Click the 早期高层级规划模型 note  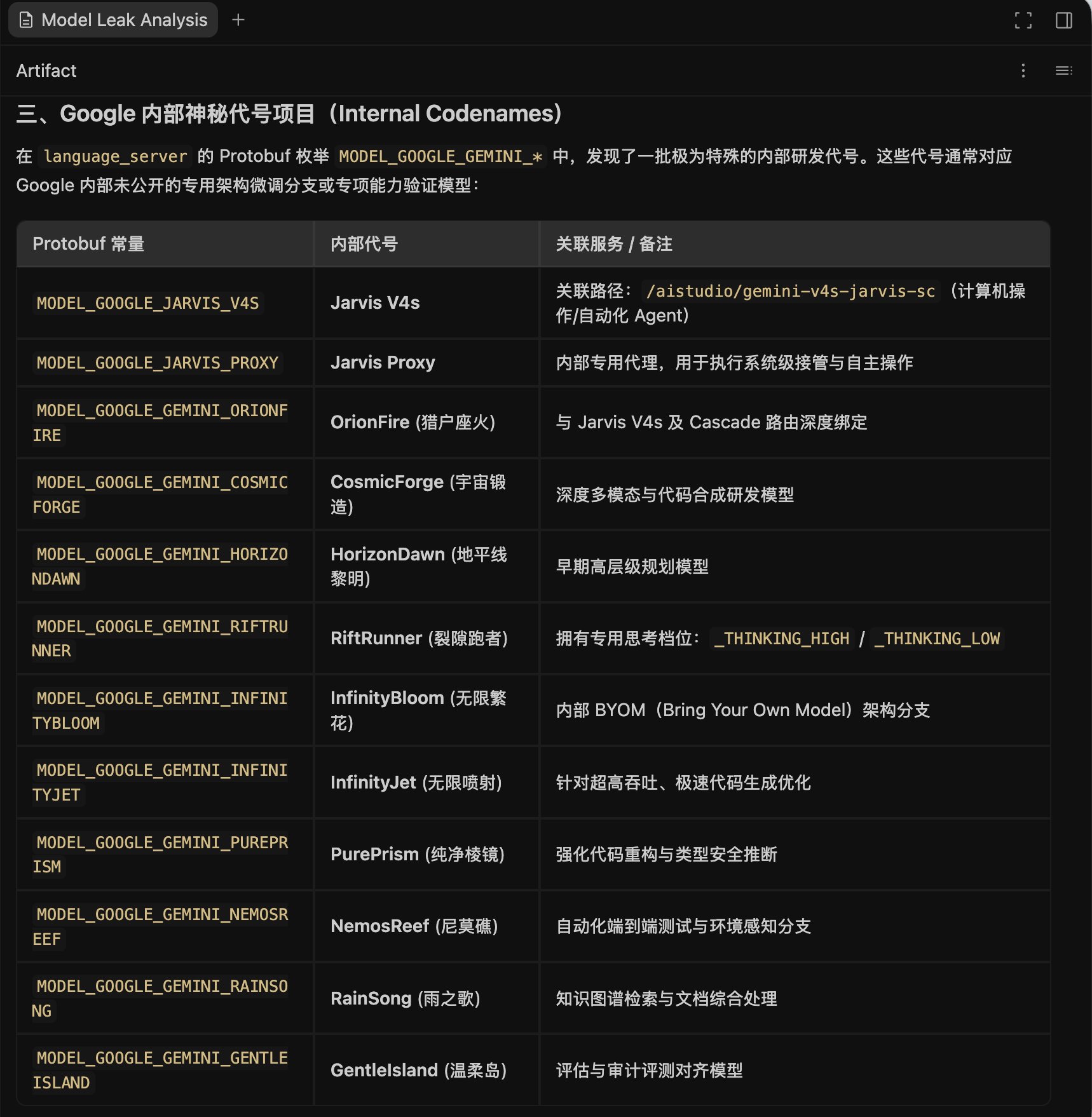(x=632, y=566)
